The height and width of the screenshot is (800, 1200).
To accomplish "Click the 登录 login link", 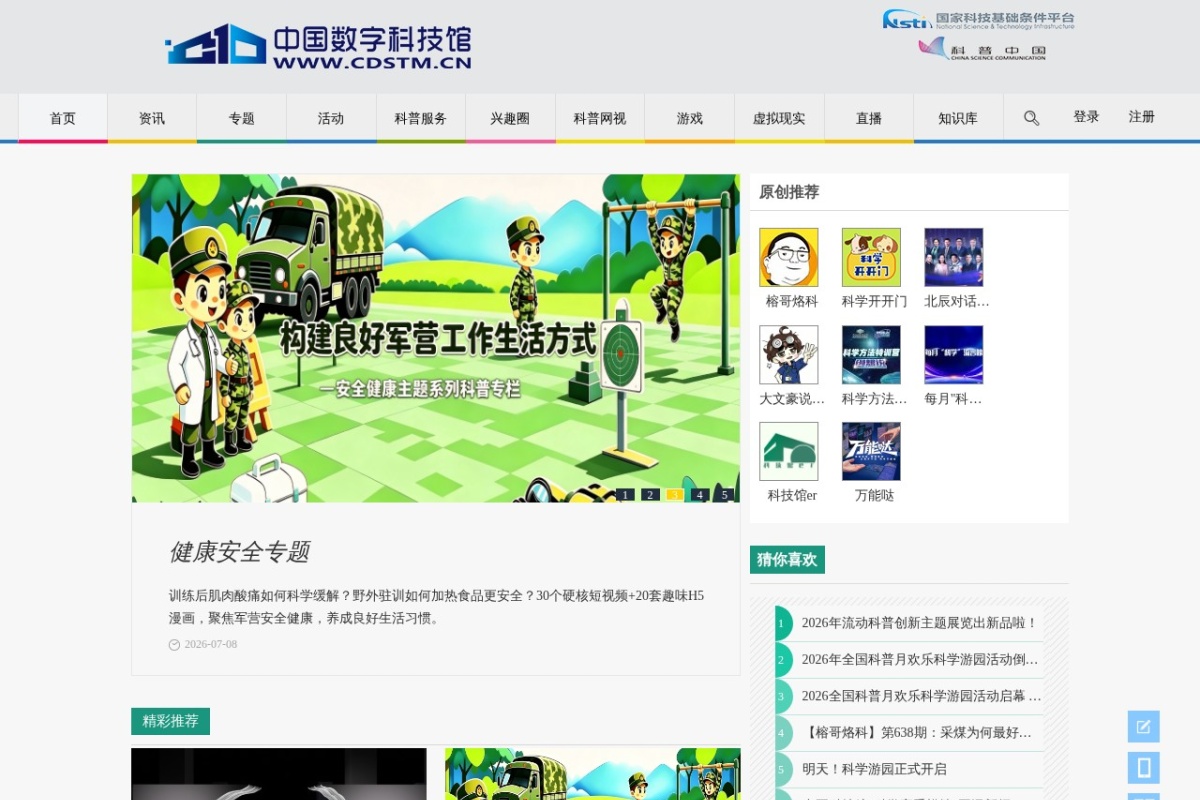I will [x=1086, y=117].
